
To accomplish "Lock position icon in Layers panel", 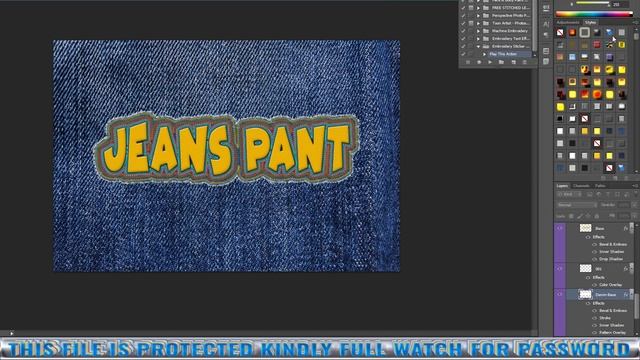I will pos(588,216).
